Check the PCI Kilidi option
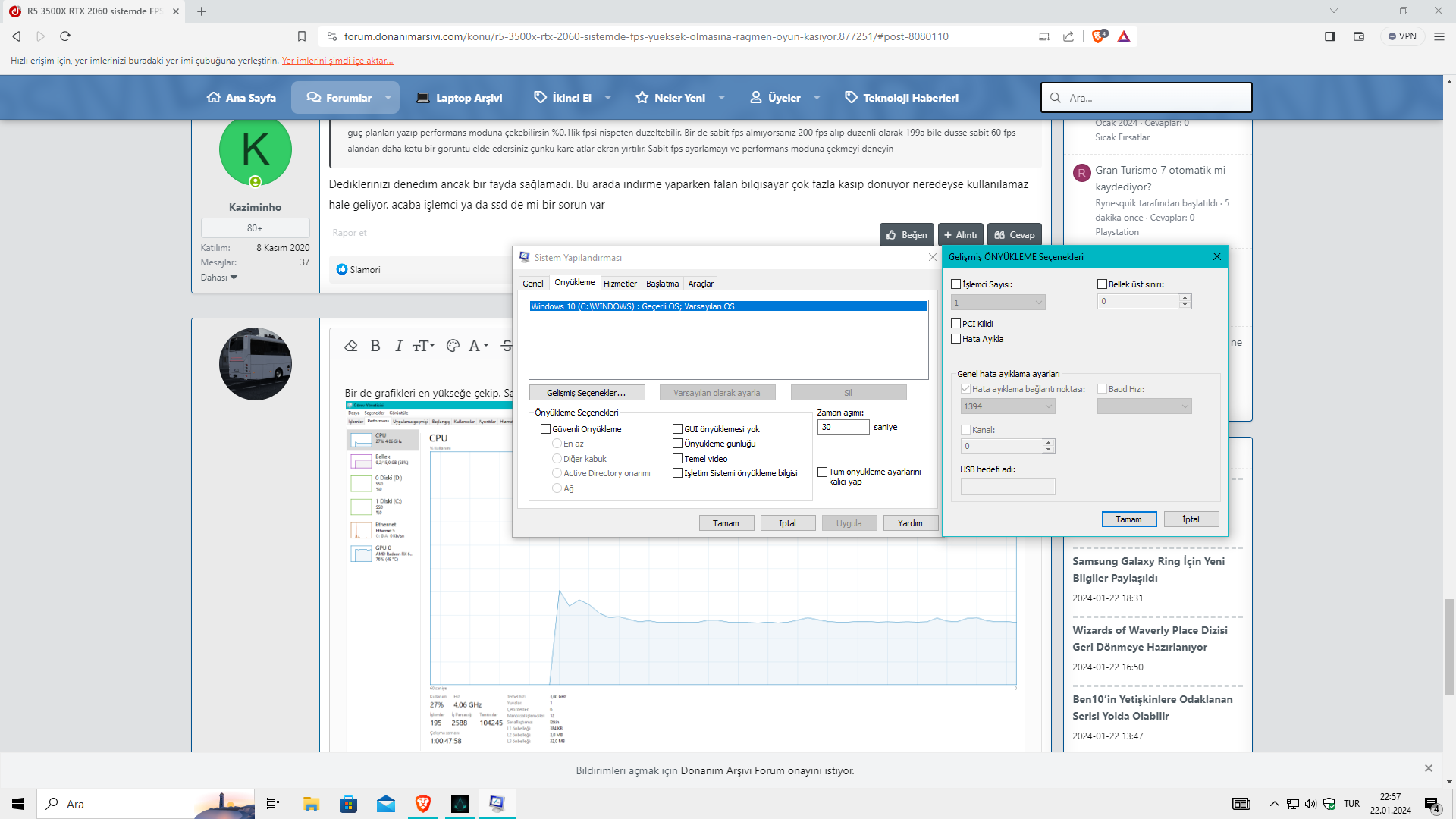The width and height of the screenshot is (1456, 819). pyautogui.click(x=955, y=324)
